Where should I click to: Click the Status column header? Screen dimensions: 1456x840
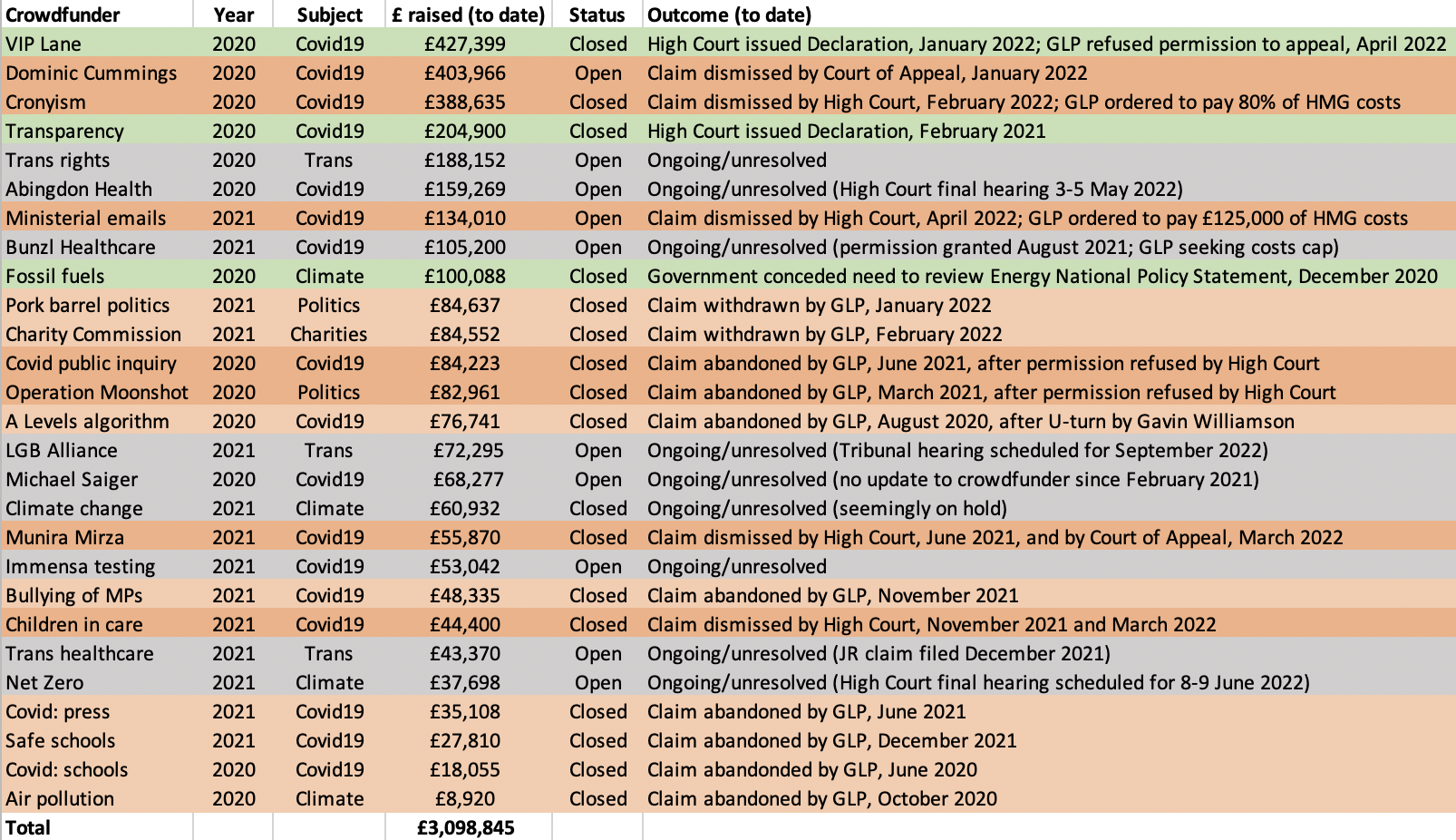point(597,15)
